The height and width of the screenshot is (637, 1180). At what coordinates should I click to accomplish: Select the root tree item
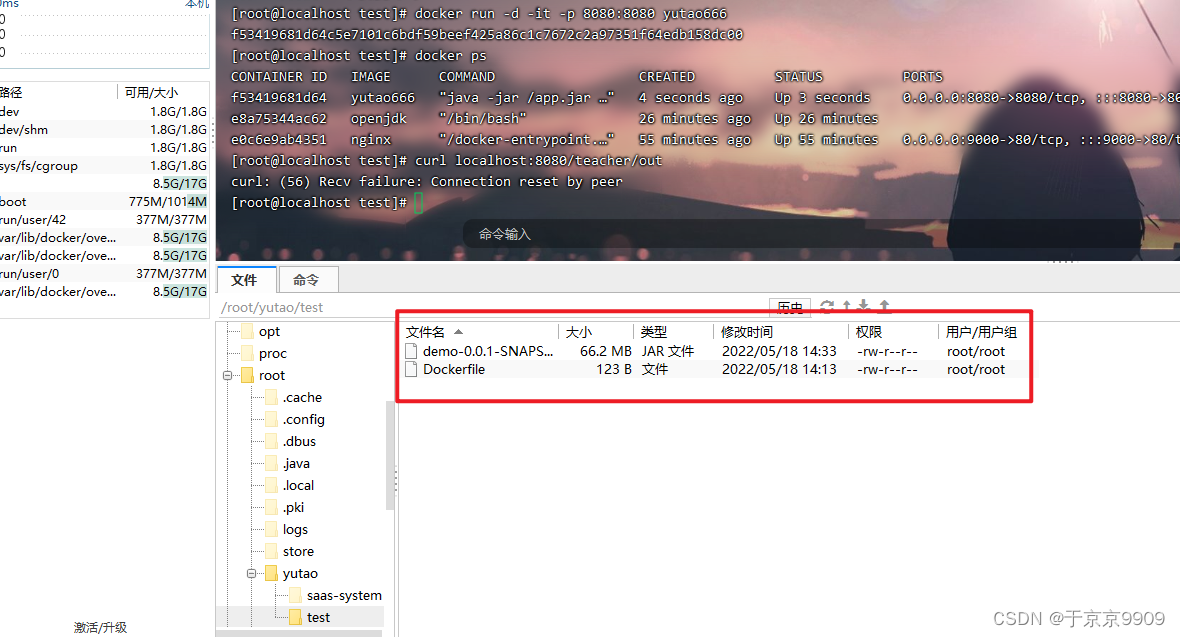click(272, 375)
